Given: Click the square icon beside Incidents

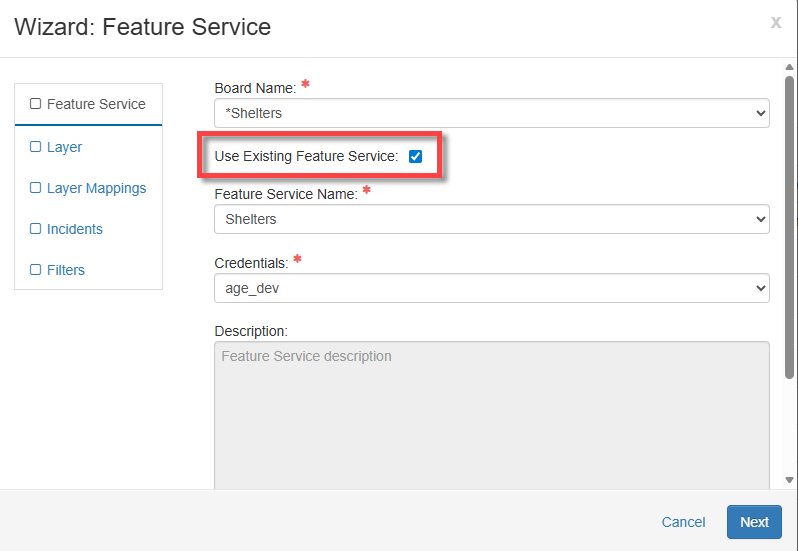Looking at the screenshot, I should pyautogui.click(x=36, y=229).
